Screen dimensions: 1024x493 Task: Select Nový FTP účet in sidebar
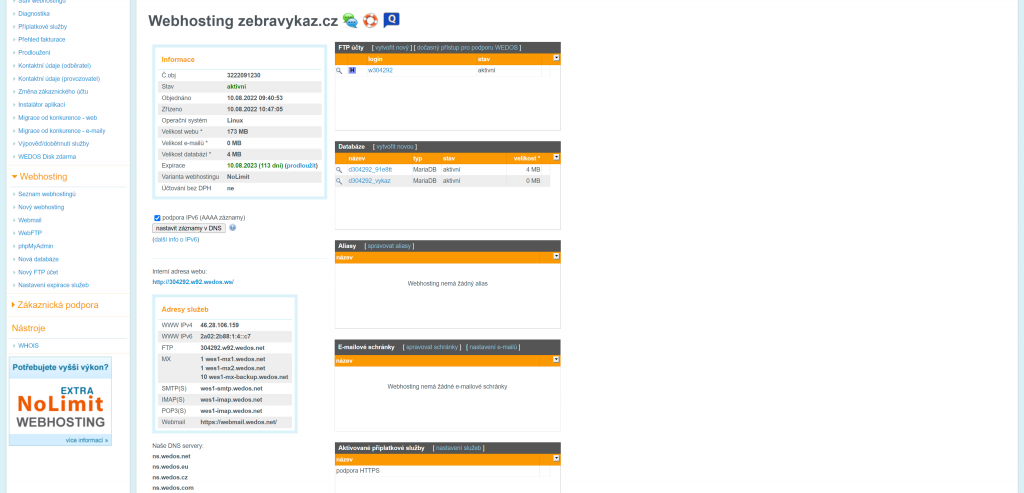(x=38, y=272)
